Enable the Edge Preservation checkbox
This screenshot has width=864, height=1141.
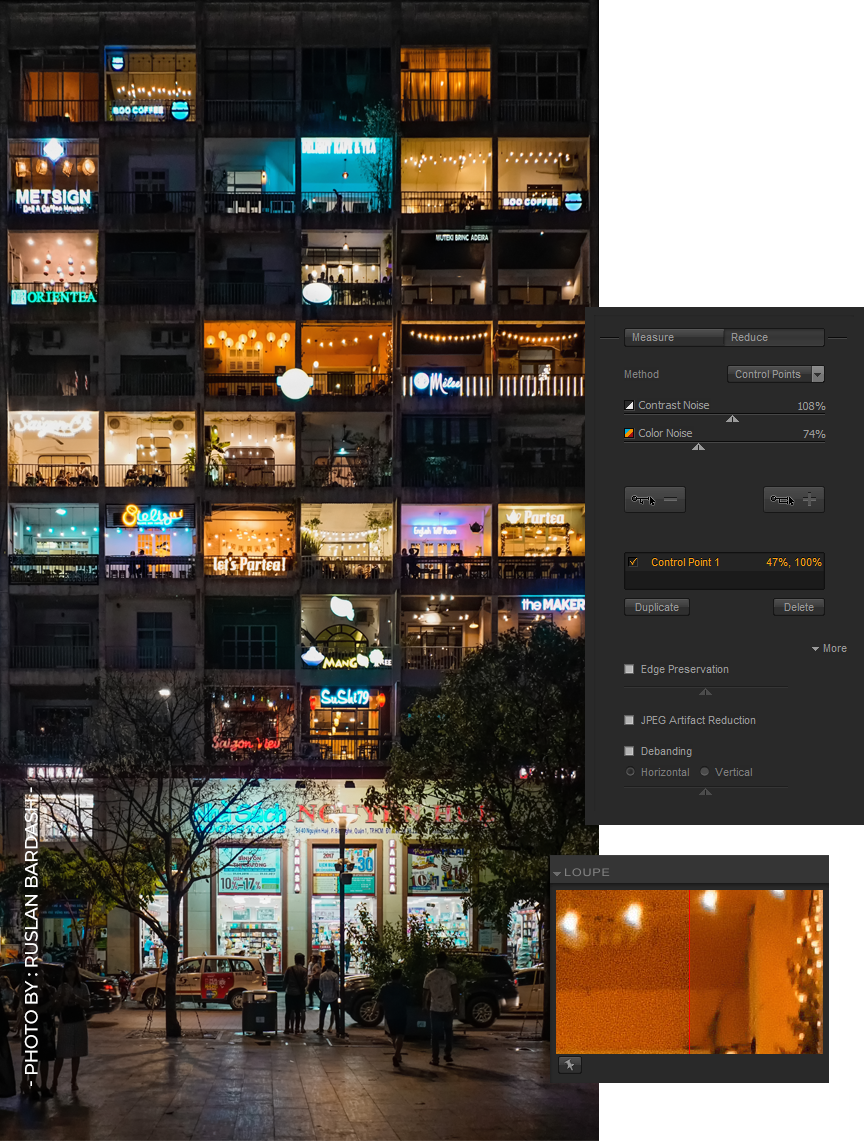[x=629, y=669]
